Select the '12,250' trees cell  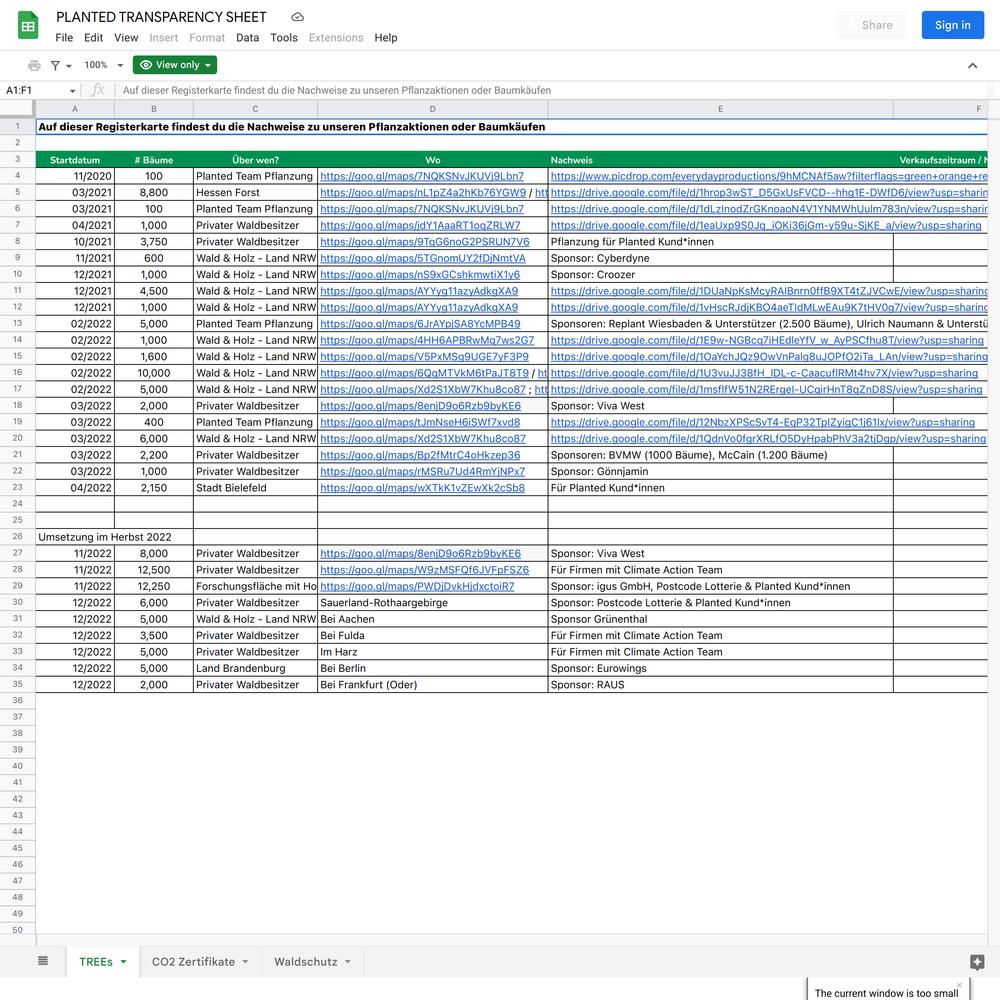(x=154, y=586)
